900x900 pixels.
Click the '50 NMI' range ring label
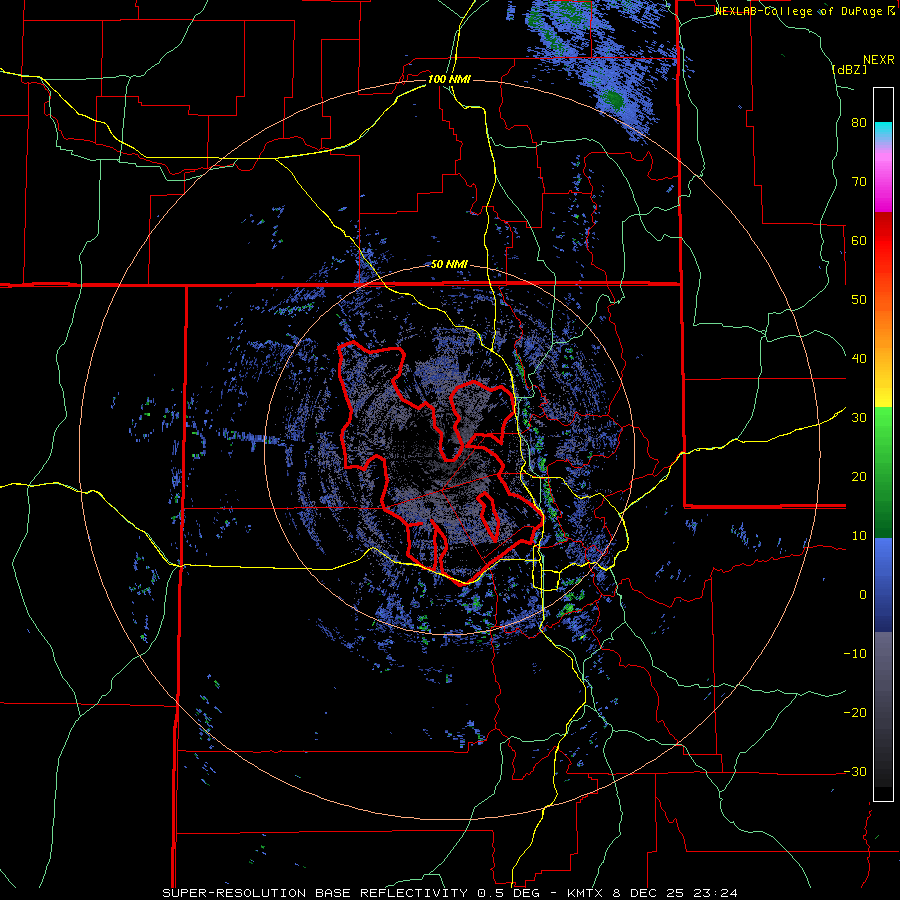tap(449, 265)
